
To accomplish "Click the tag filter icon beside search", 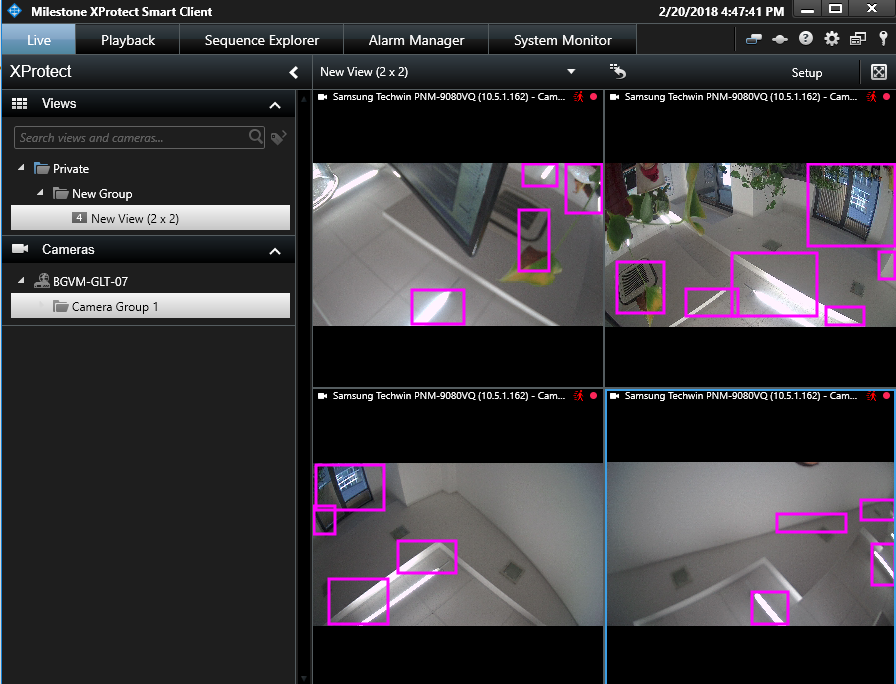I will pyautogui.click(x=278, y=138).
